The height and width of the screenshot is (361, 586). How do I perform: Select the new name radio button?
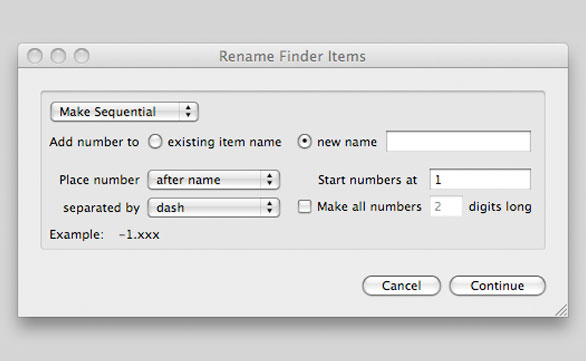(x=305, y=142)
